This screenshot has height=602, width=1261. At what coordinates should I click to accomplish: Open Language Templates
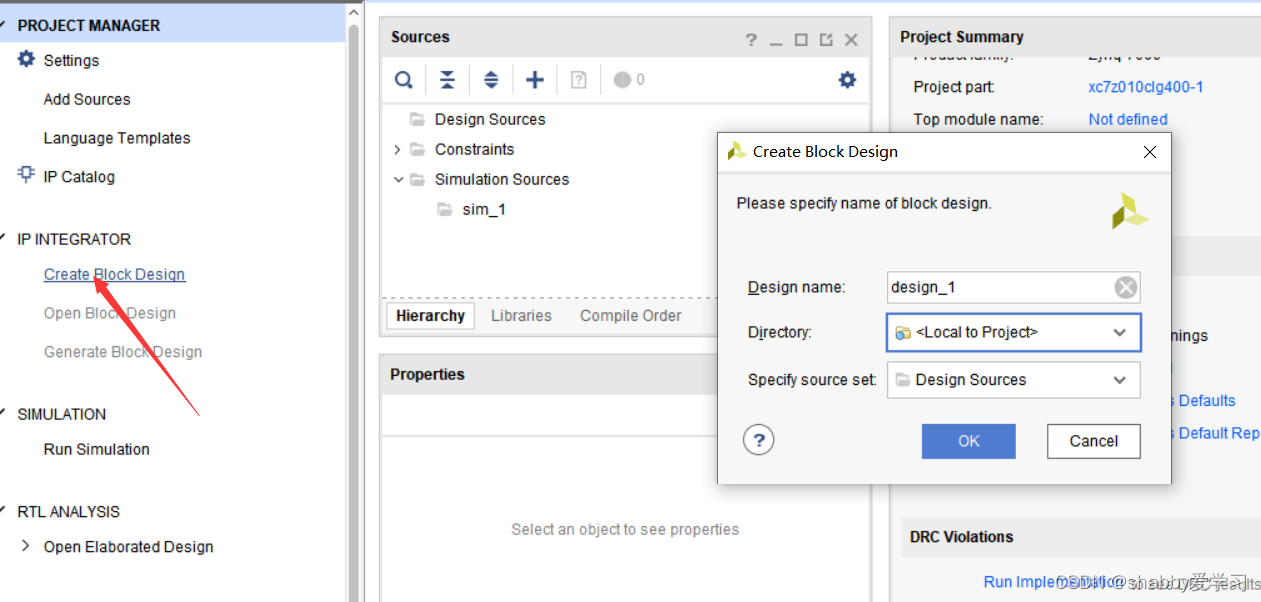(x=117, y=138)
